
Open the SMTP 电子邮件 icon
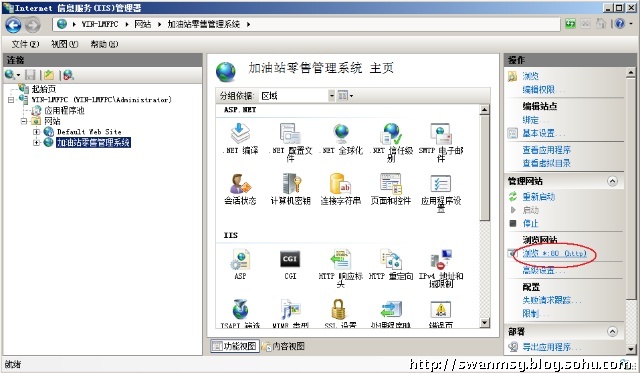pos(441,133)
